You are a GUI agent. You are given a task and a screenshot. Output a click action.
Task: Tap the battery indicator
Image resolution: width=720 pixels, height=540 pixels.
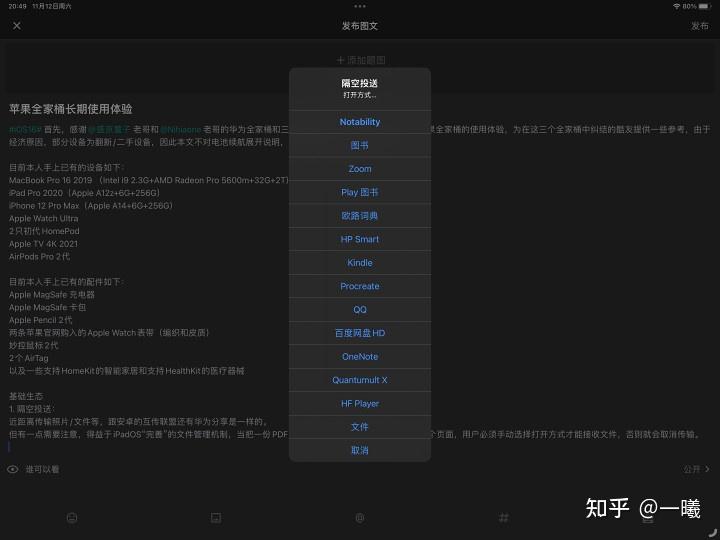tap(705, 6)
